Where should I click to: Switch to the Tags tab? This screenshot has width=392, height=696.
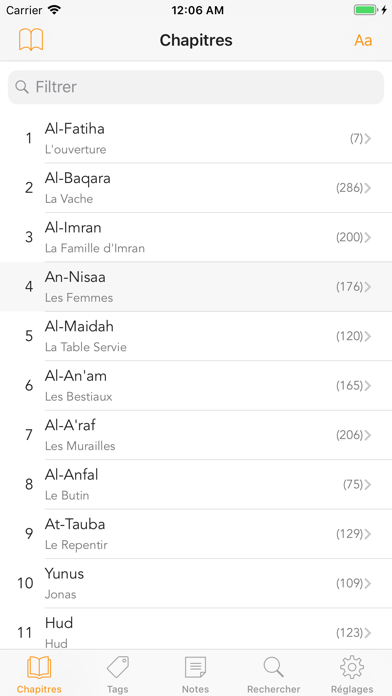[118, 673]
